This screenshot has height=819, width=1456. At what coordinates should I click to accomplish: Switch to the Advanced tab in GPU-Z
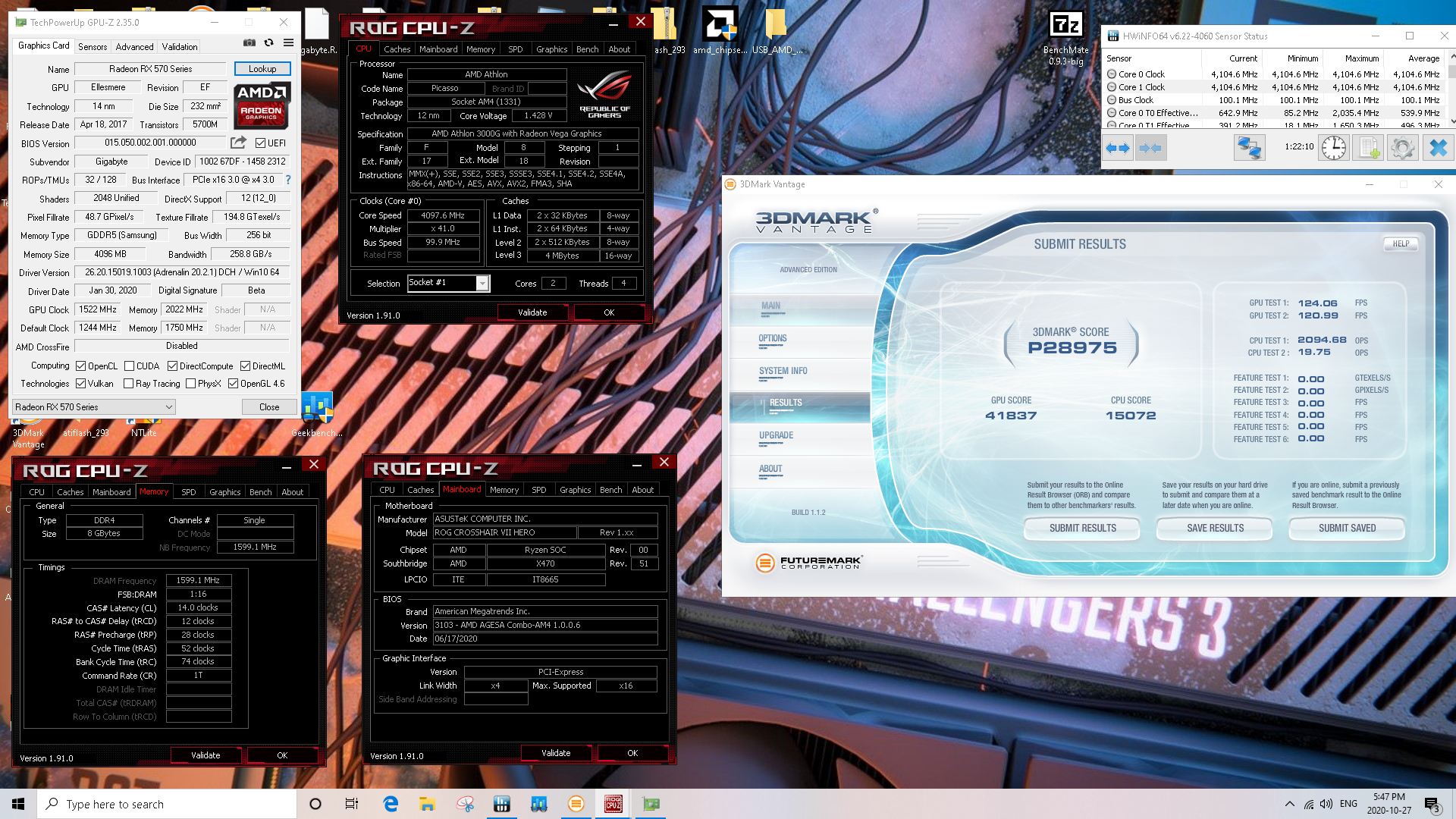coord(134,46)
